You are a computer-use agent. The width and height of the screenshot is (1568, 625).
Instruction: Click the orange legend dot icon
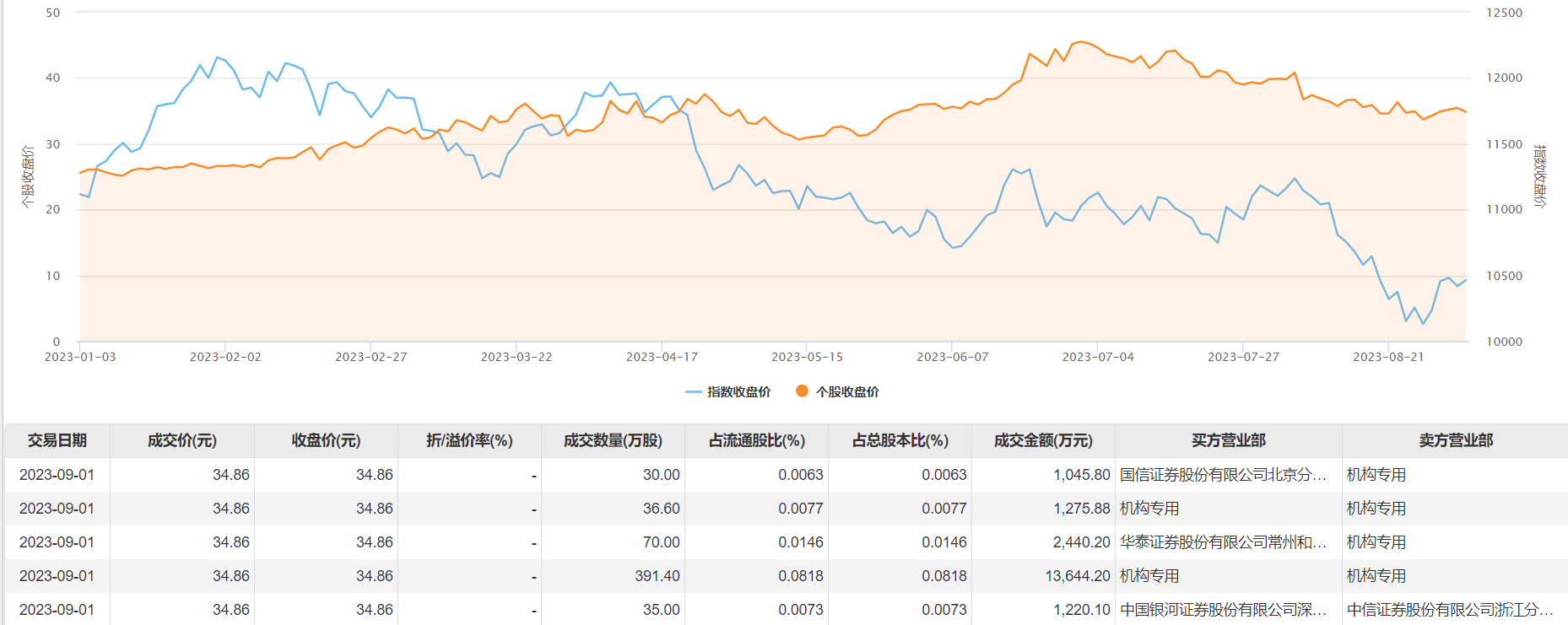[802, 391]
